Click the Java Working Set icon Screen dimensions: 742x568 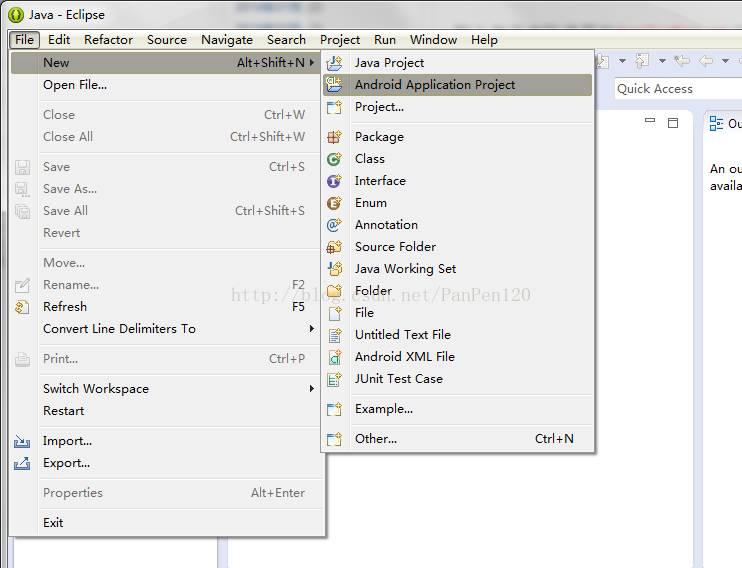click(x=334, y=269)
